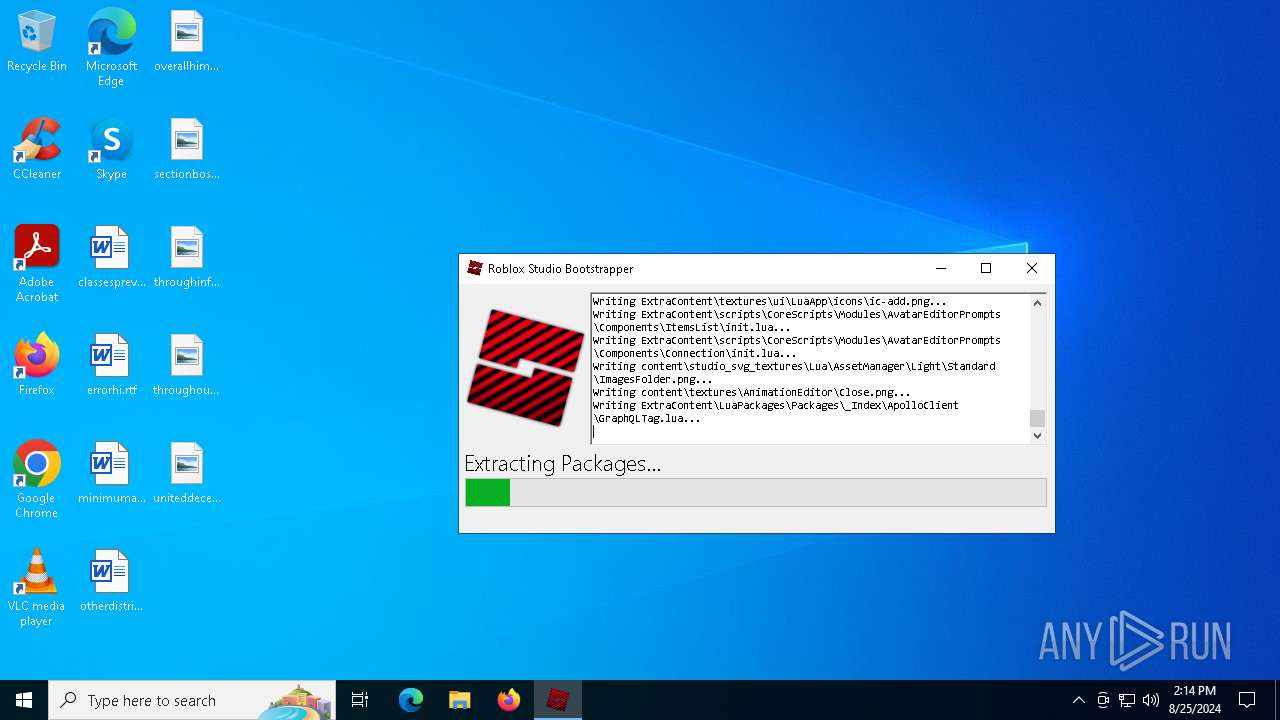Open the taskbar clock showing 2:14 PM
The width and height of the screenshot is (1280, 720).
(x=1194, y=700)
